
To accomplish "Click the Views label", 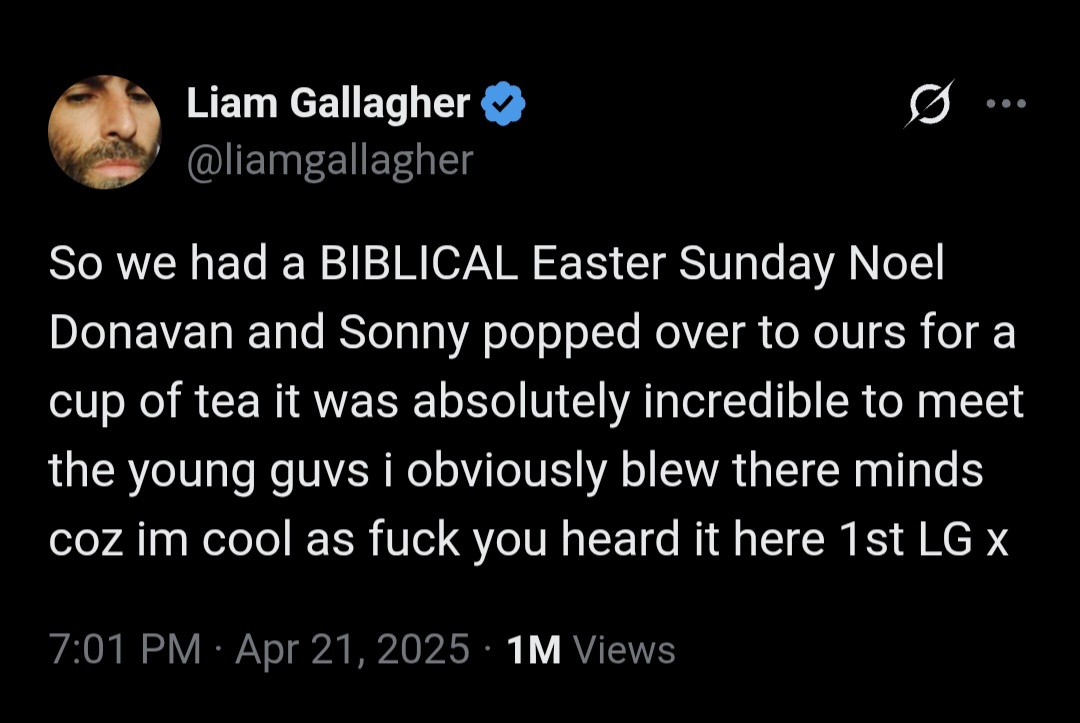I will (x=624, y=649).
